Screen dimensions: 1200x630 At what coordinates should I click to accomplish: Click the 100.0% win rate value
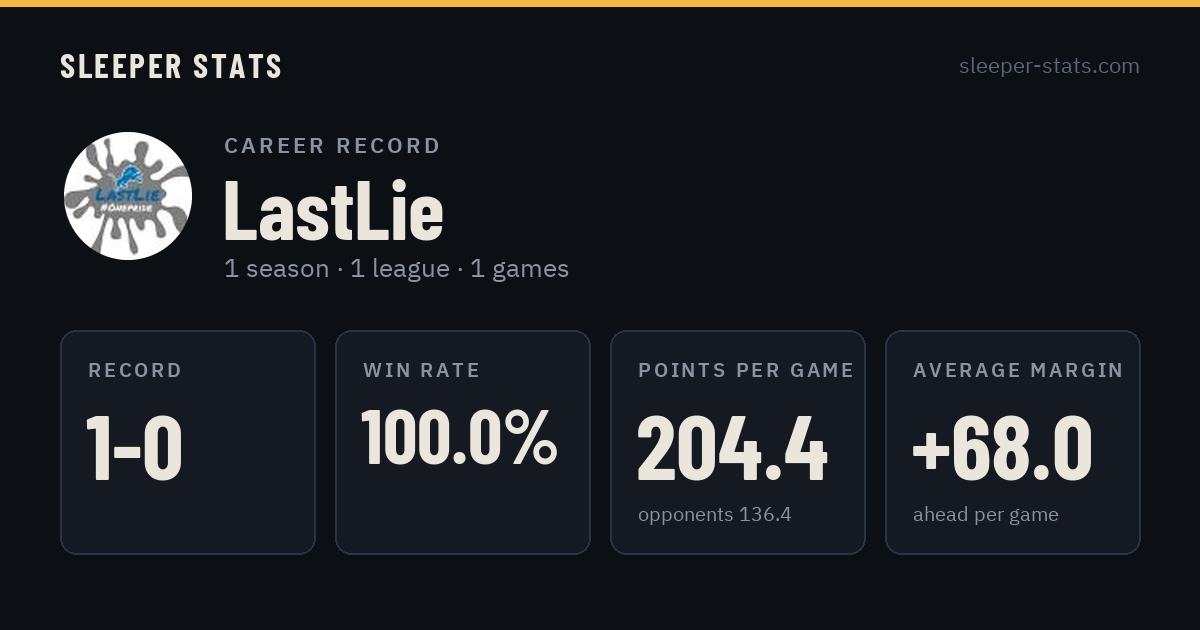pos(459,438)
